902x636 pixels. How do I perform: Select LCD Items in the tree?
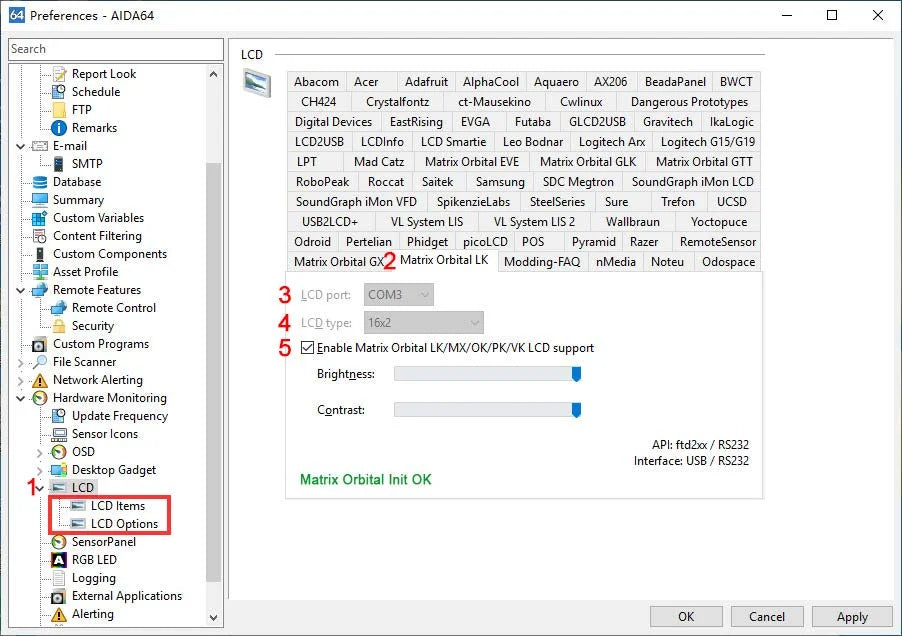(117, 506)
